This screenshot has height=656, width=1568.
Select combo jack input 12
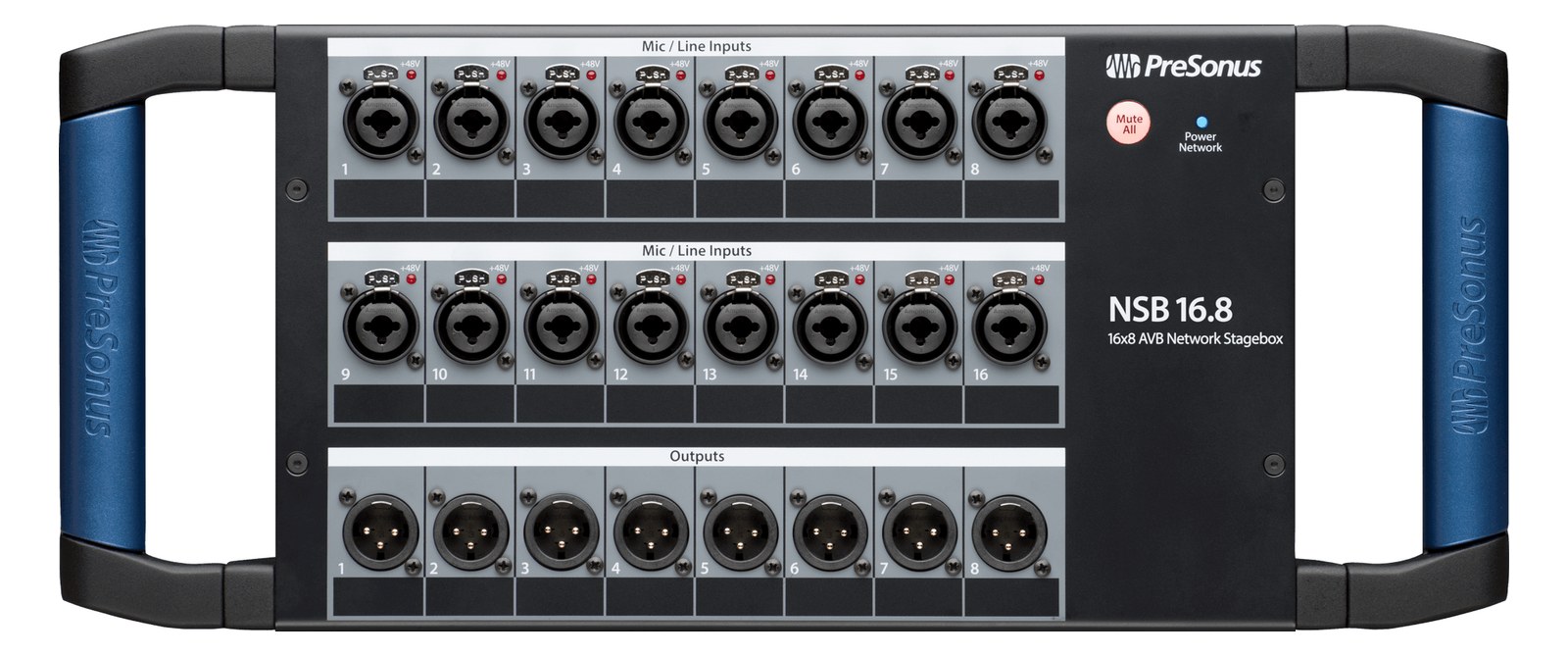pyautogui.click(x=650, y=327)
